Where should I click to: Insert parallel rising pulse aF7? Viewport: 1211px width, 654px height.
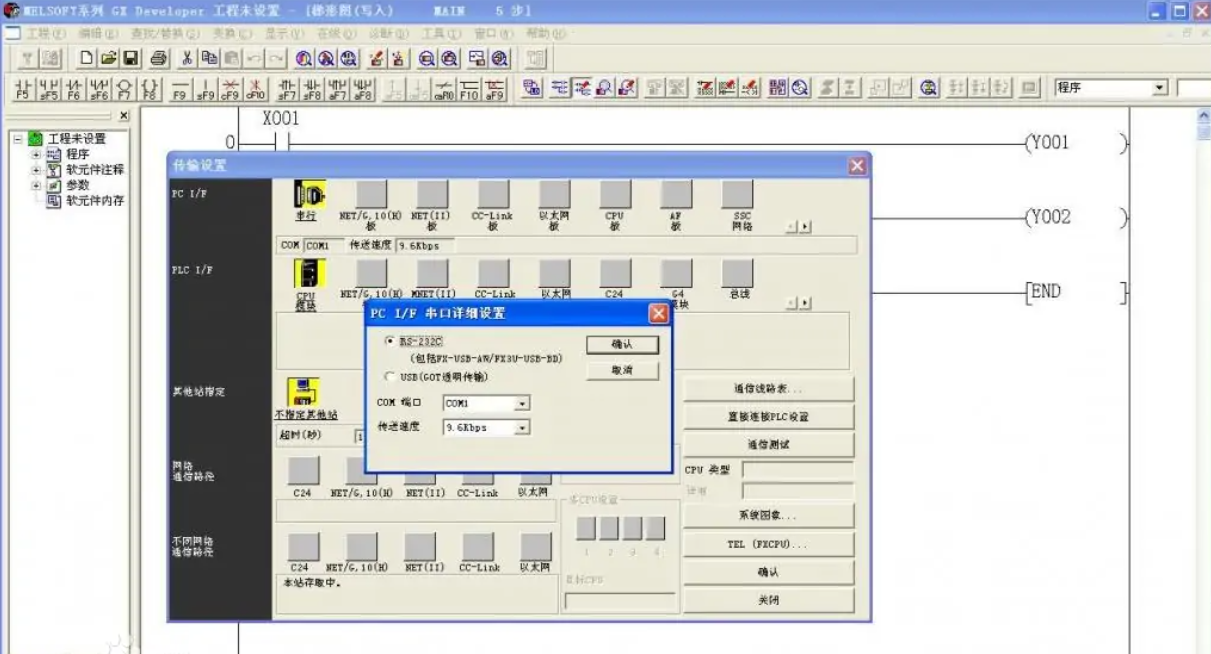point(336,89)
